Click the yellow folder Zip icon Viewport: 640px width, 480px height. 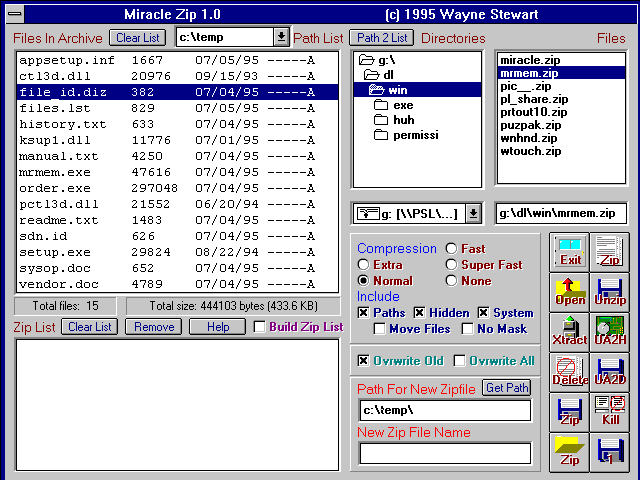point(570,451)
